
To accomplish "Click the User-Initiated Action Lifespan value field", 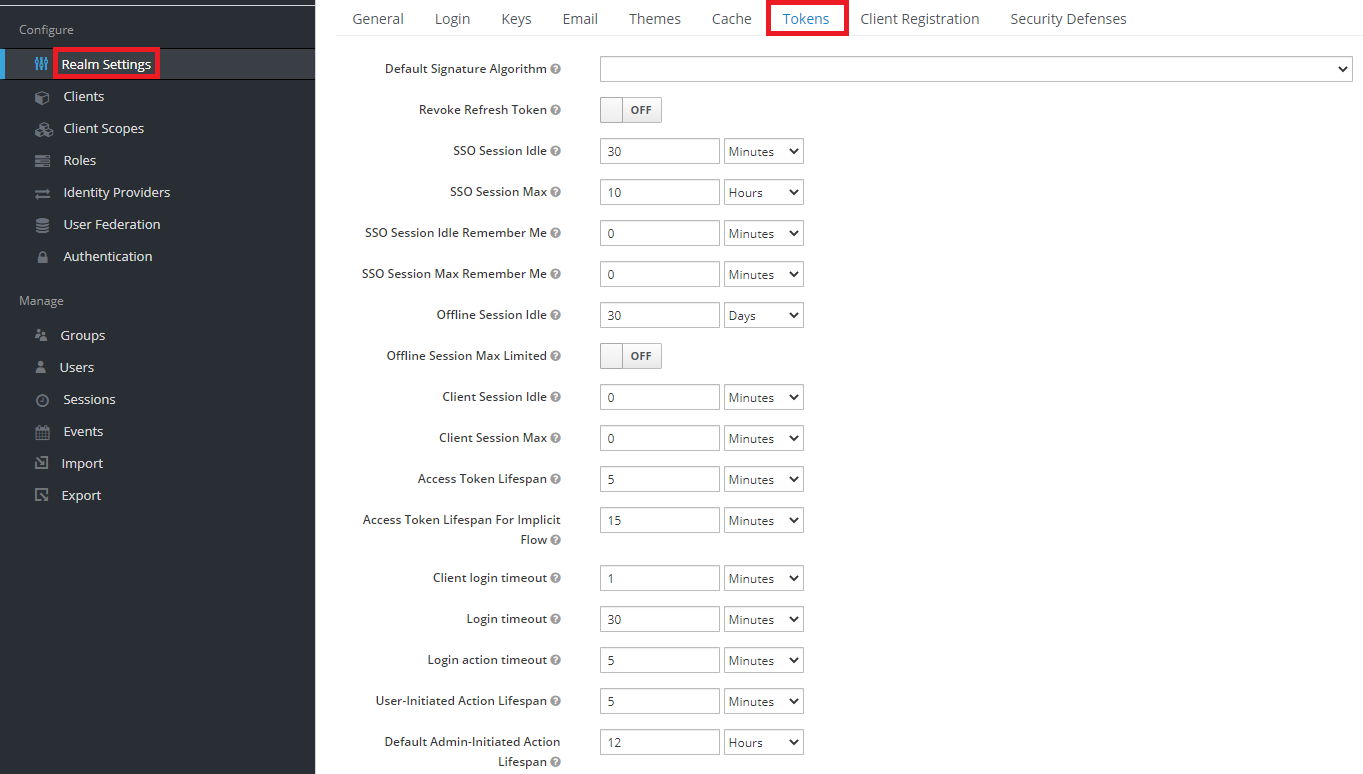I will coord(660,701).
